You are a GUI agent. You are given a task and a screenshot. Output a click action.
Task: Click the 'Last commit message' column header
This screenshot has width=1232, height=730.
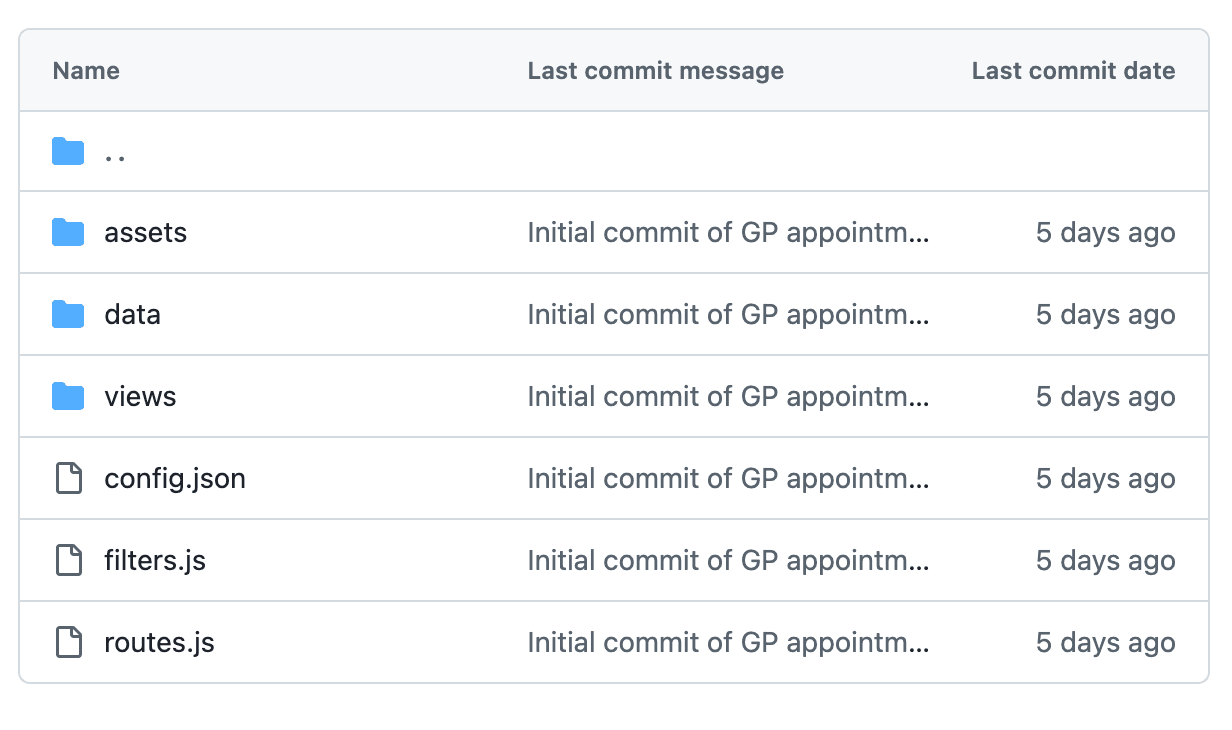[655, 71]
